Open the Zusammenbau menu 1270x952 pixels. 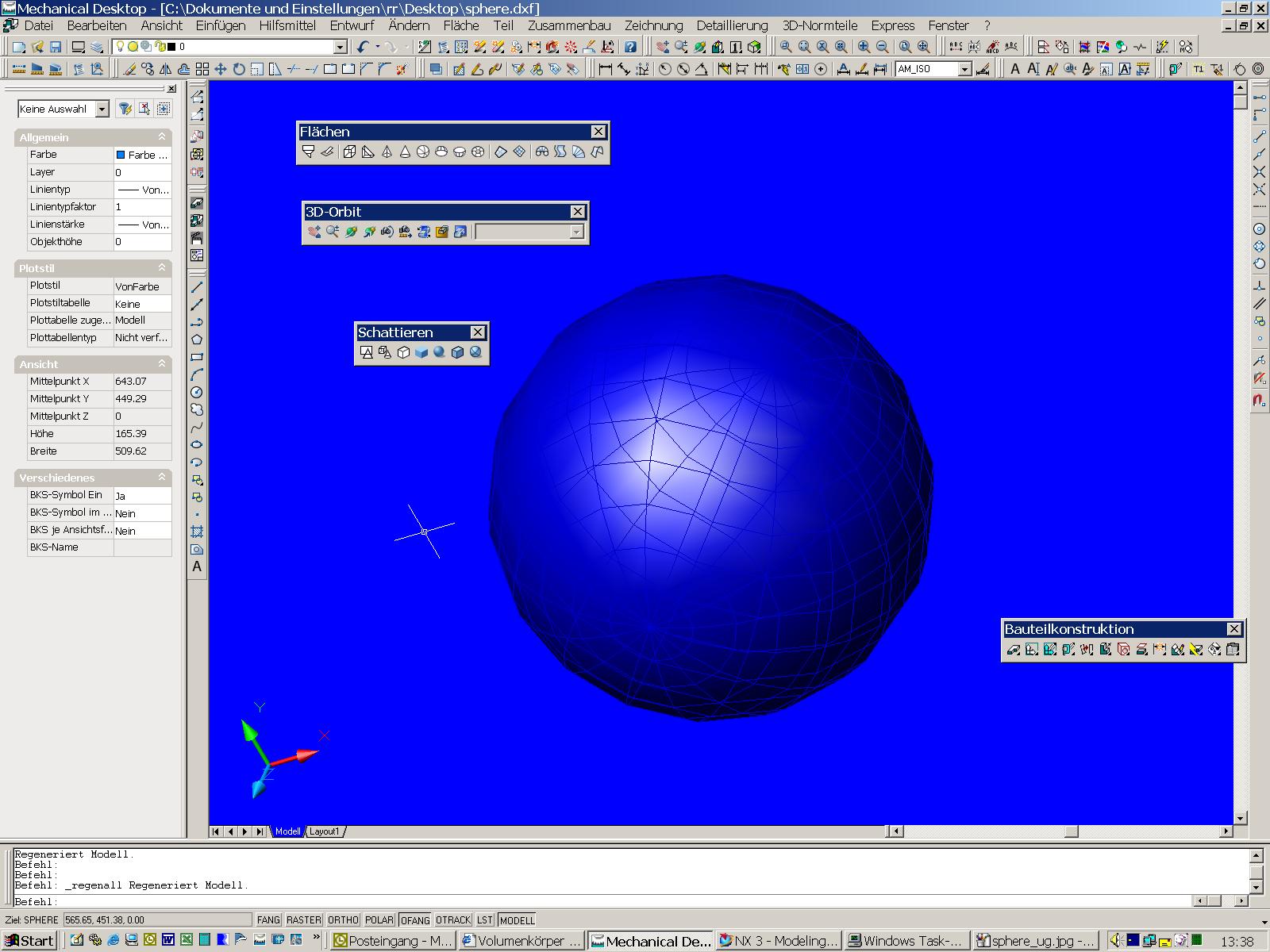coord(569,25)
